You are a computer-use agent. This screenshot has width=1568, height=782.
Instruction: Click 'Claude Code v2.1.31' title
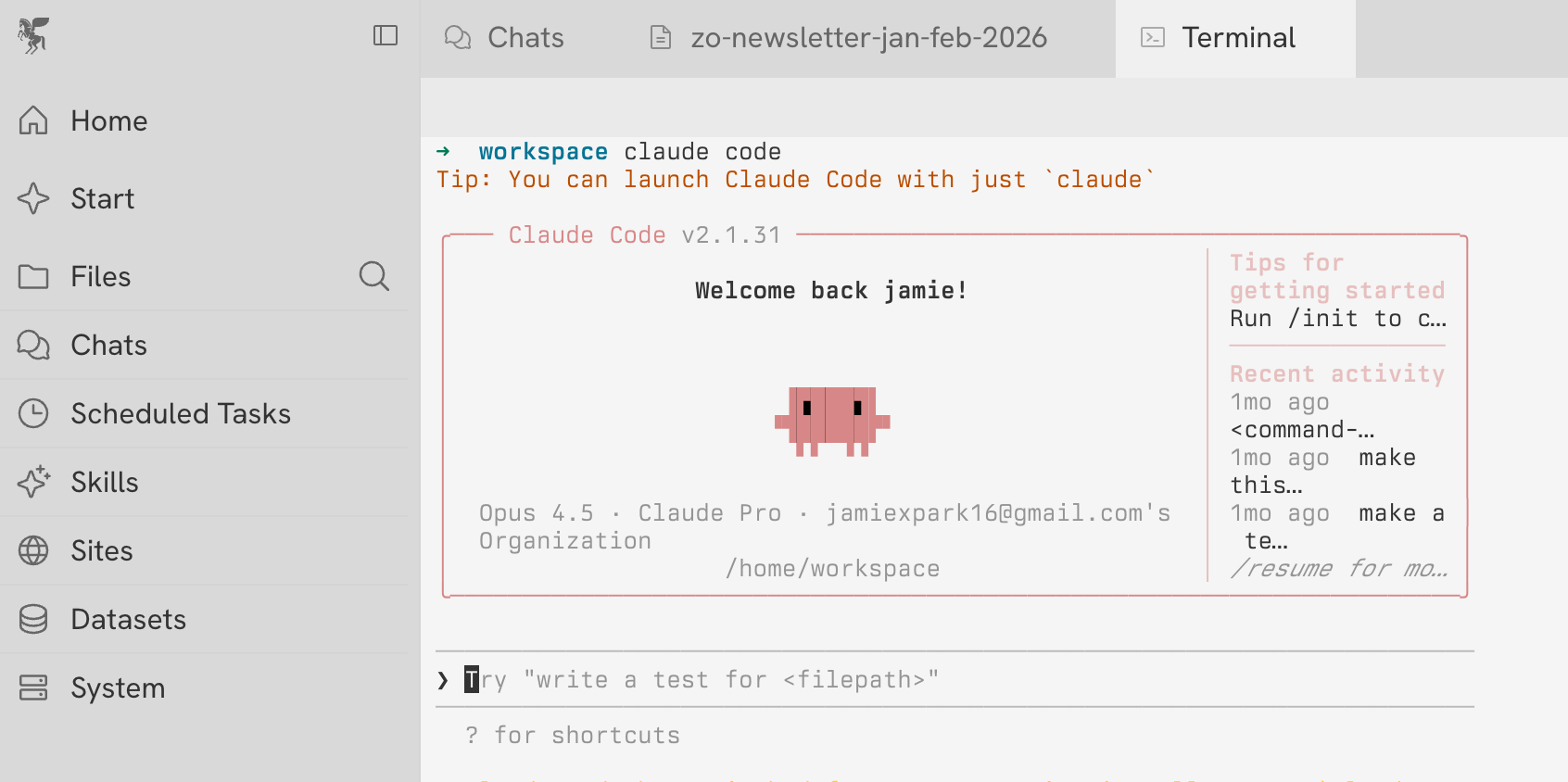coord(645,234)
